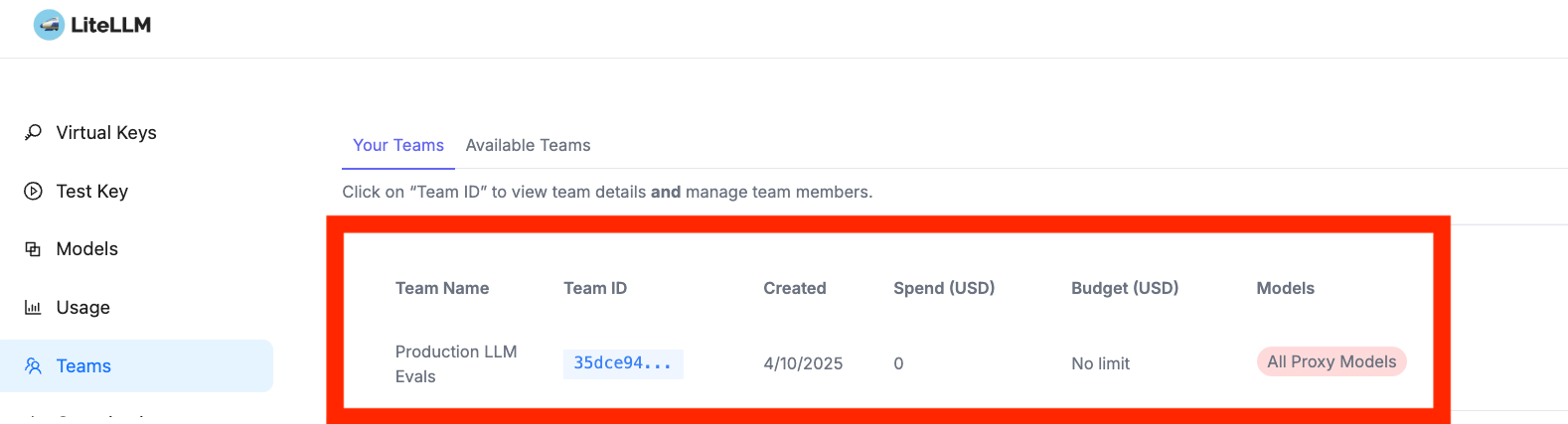
Task: Click the Test Key play icon
Action: [x=33, y=191]
